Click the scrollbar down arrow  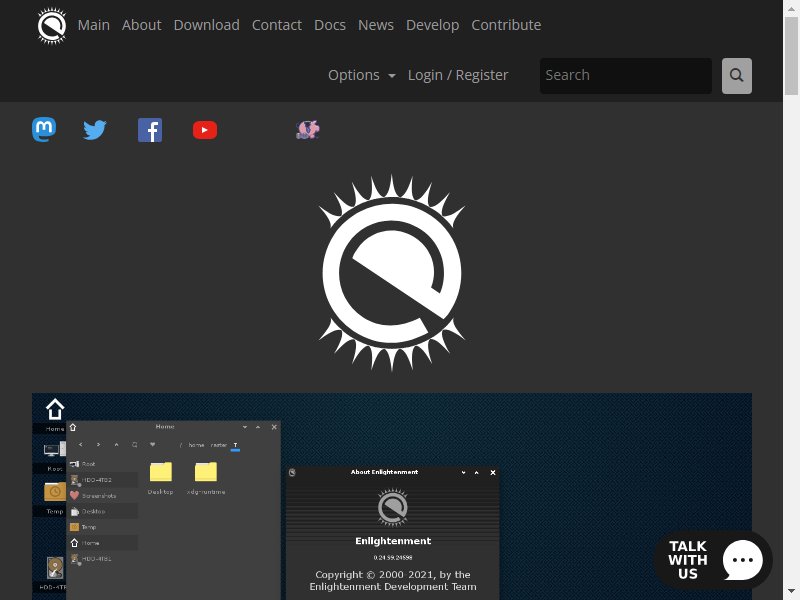pyautogui.click(x=791, y=592)
